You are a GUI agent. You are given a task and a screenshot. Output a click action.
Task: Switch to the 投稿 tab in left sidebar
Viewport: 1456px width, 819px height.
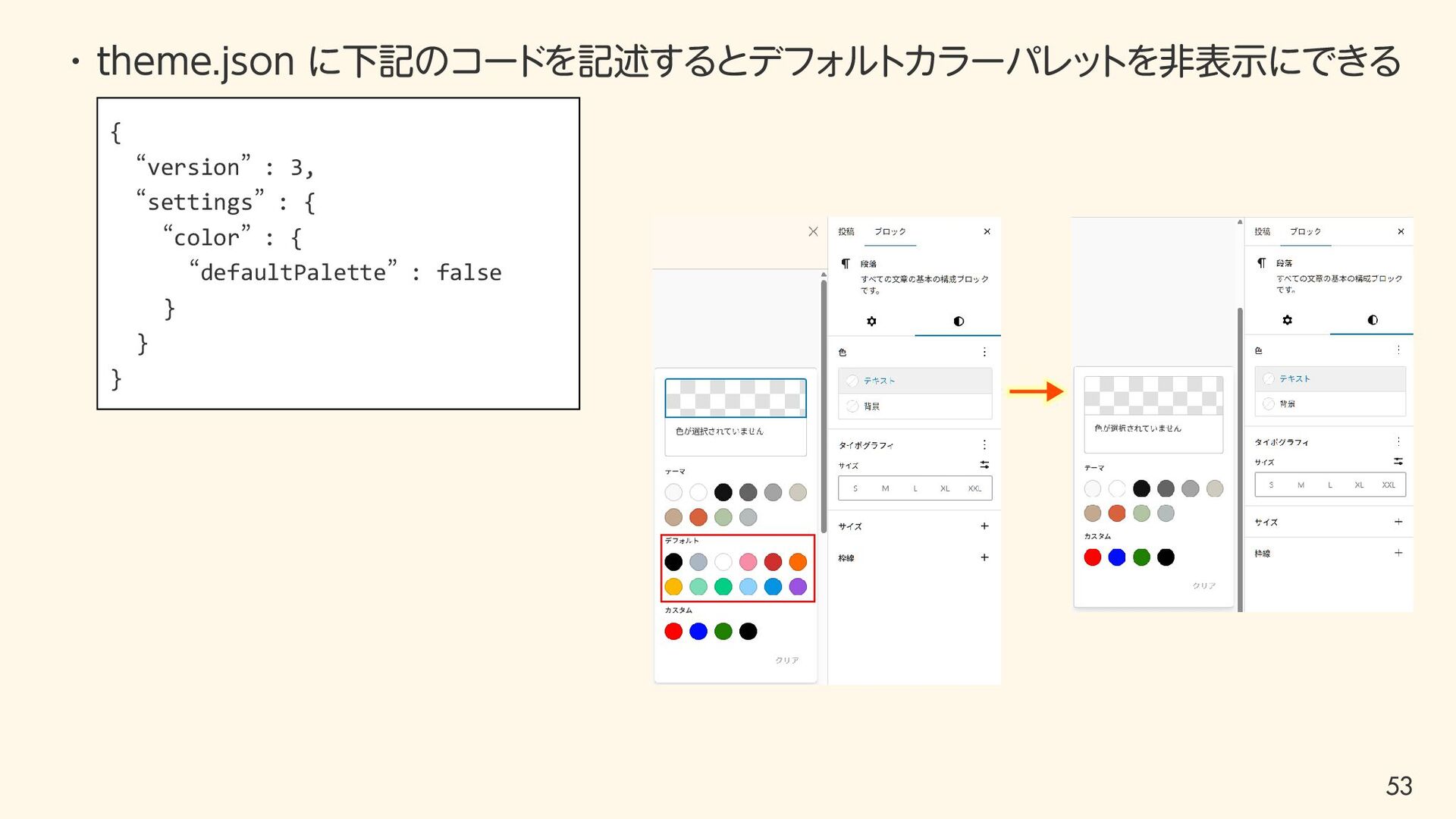846,231
